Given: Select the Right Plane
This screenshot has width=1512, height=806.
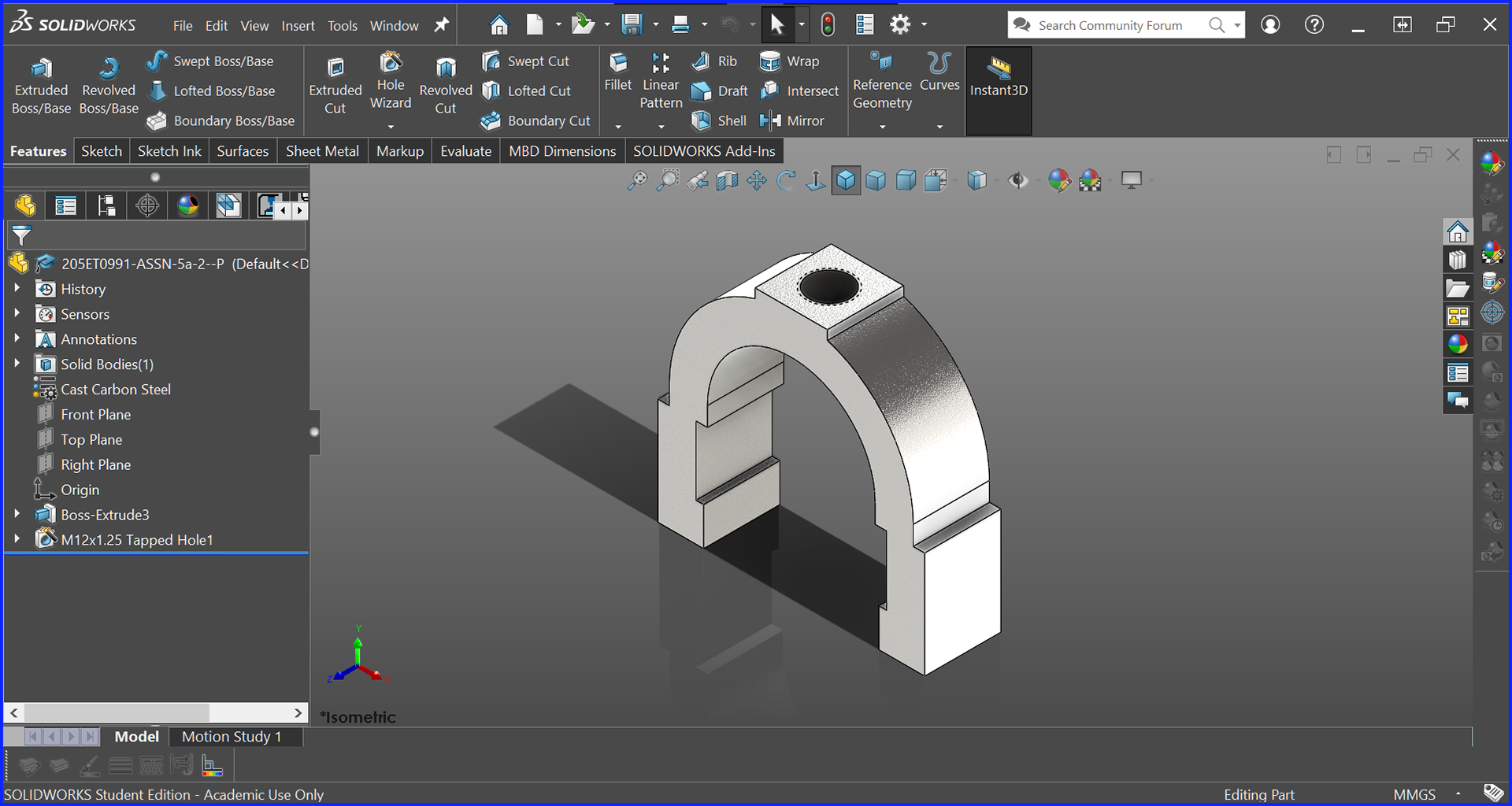Looking at the screenshot, I should coord(96,465).
